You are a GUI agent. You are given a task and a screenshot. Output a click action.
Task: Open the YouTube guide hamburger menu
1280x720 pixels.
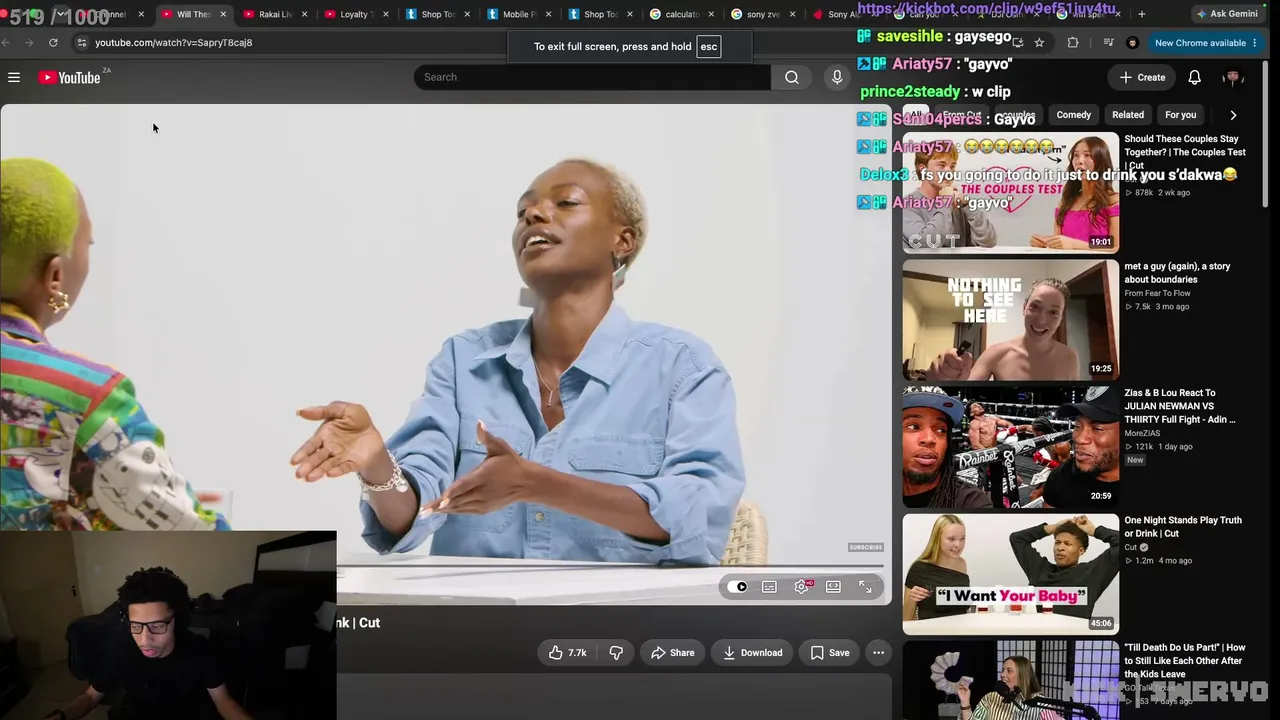(14, 77)
